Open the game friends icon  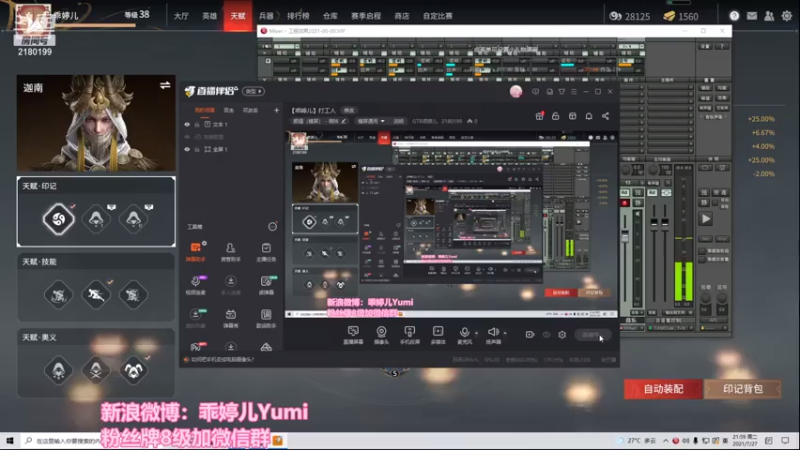tap(769, 16)
